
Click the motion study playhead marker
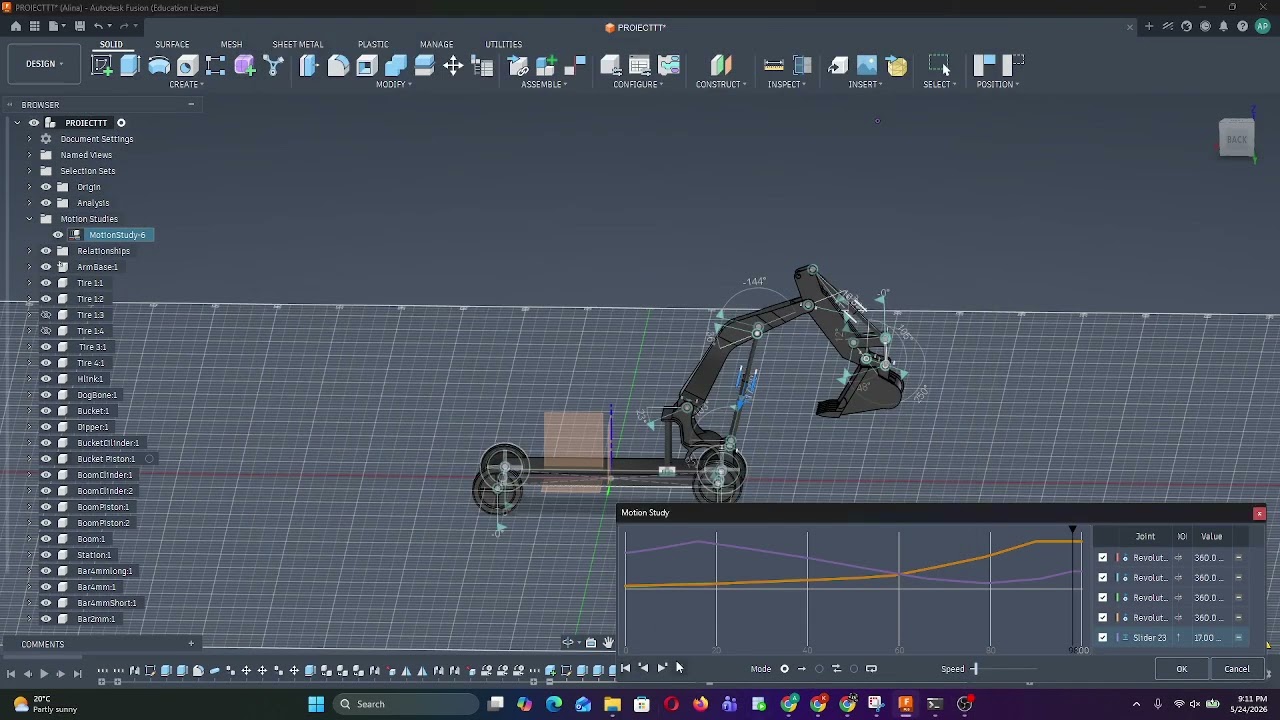point(1073,530)
